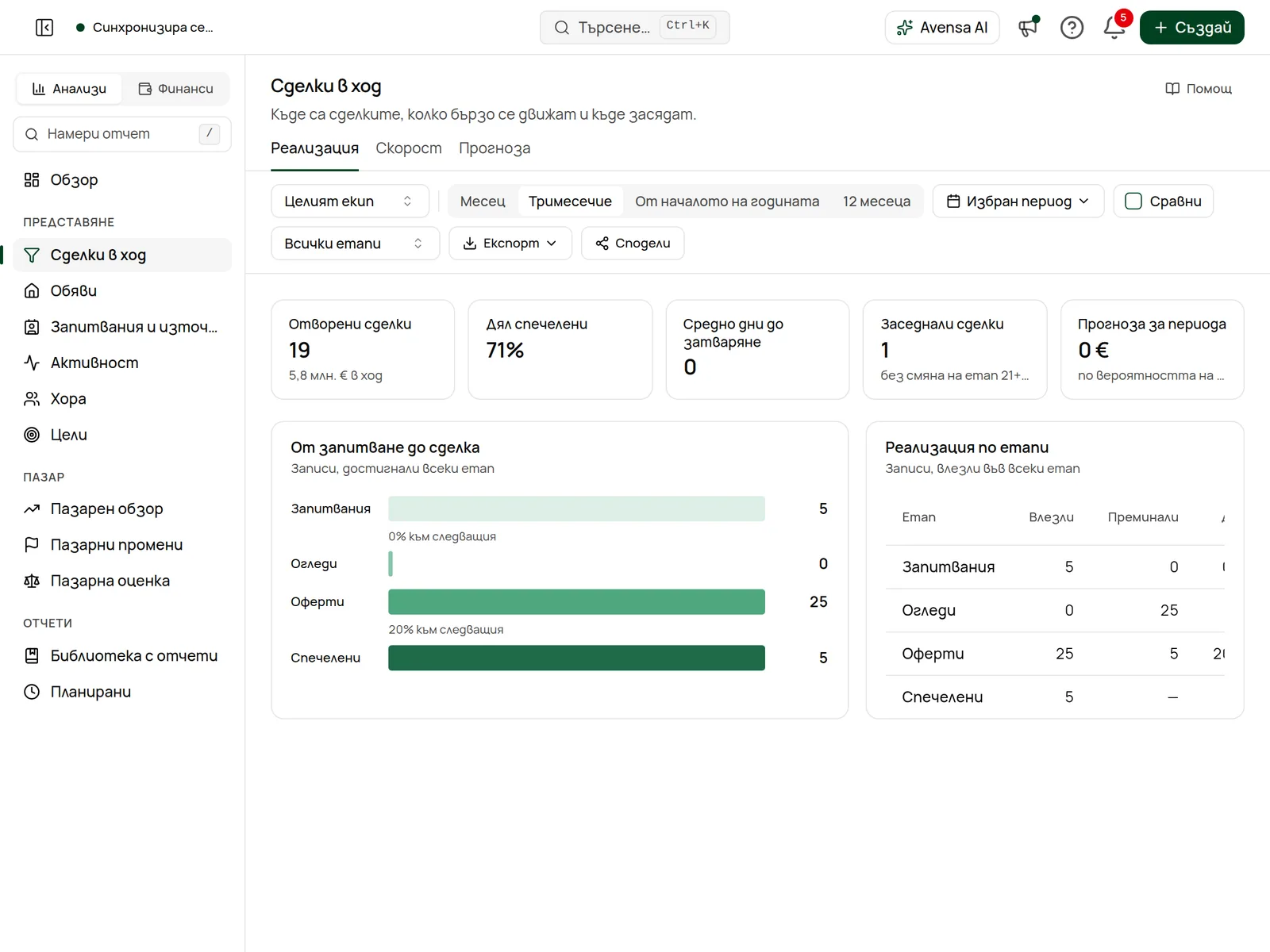Select the Скорост tab

point(409,148)
